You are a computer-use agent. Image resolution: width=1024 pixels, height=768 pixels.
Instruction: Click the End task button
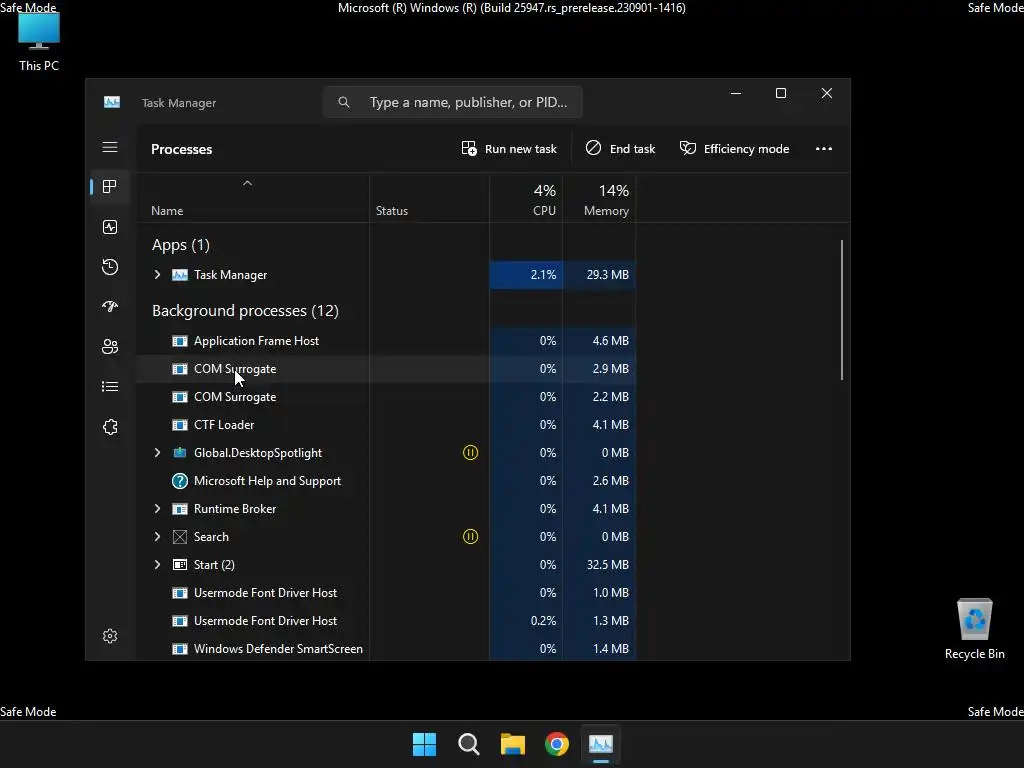[620, 149]
